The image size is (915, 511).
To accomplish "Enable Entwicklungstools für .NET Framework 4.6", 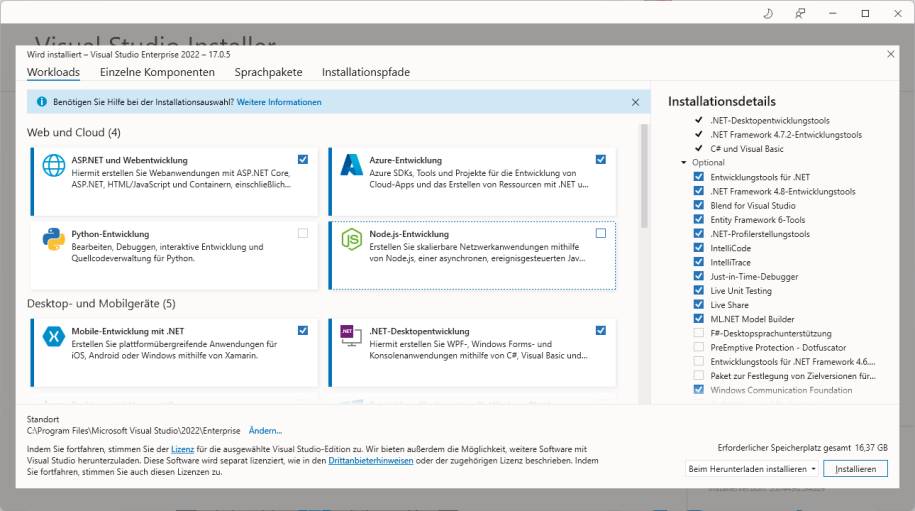I will [x=699, y=361].
